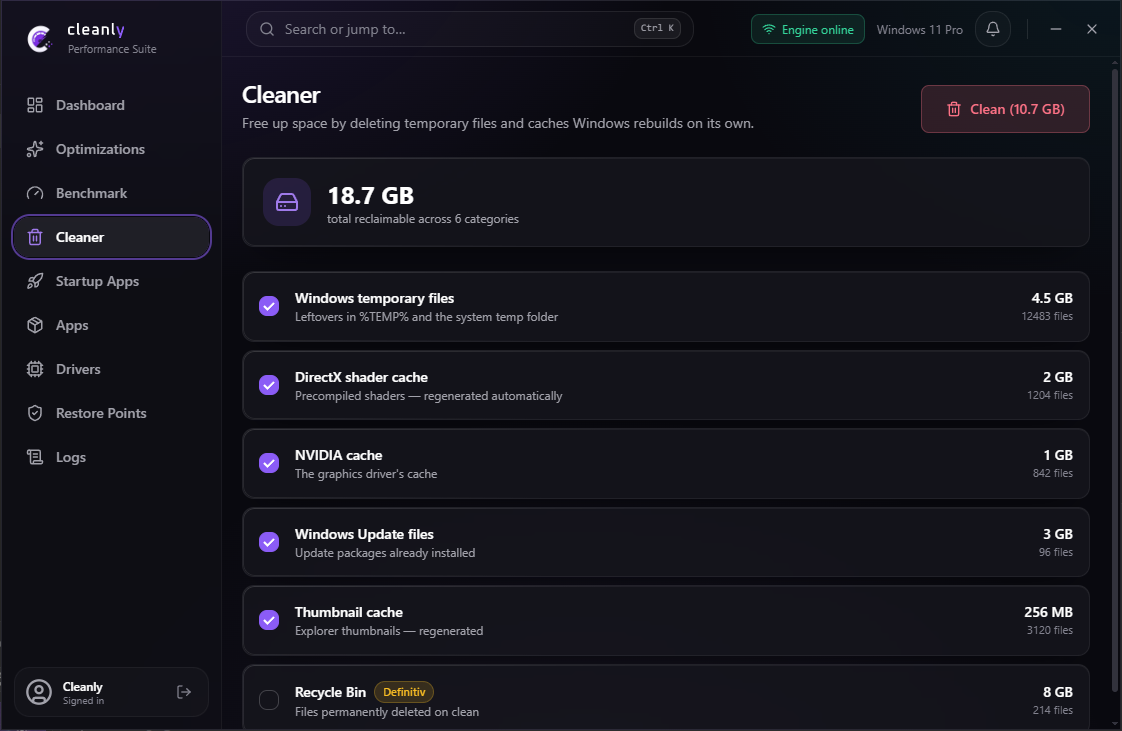Open the notifications bell
The width and height of the screenshot is (1122, 731).
click(x=992, y=29)
